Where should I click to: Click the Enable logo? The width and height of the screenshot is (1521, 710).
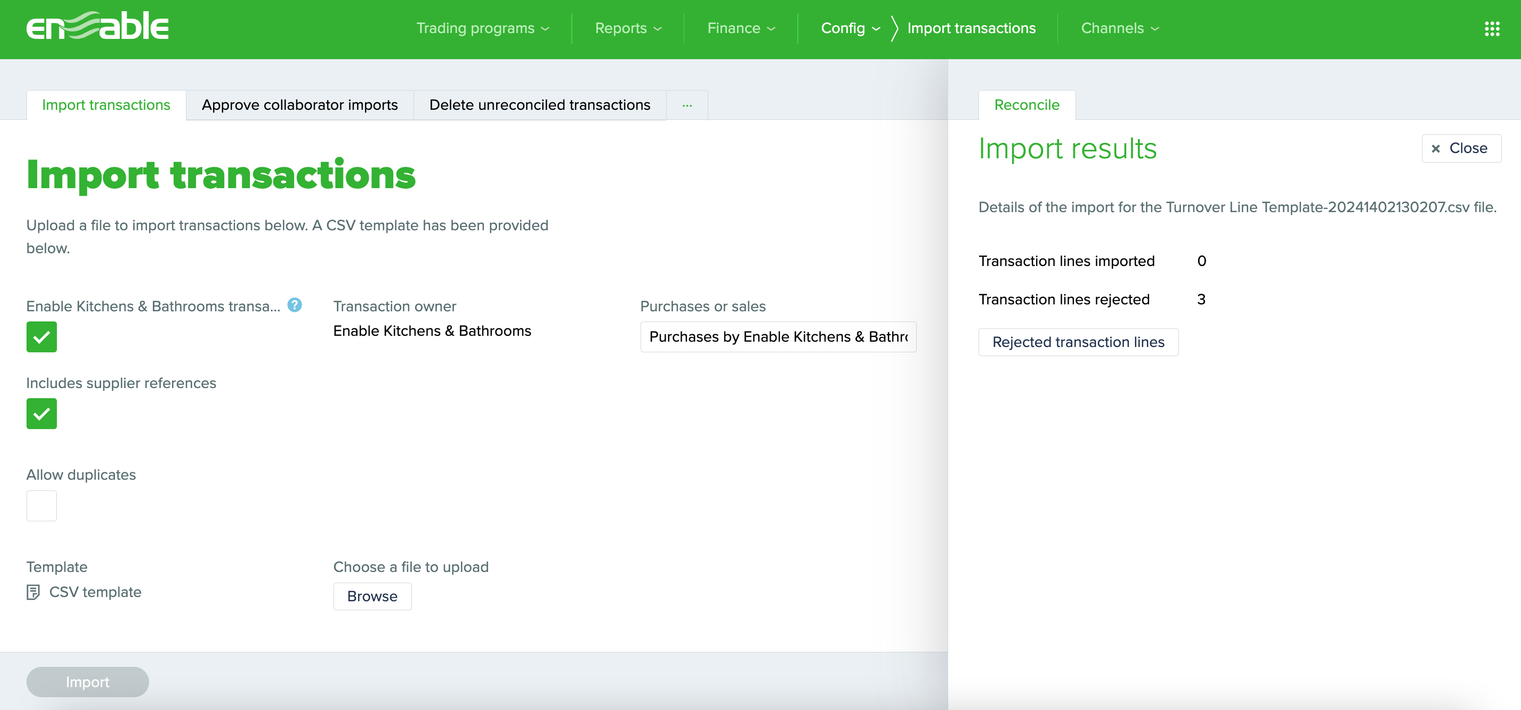(x=97, y=28)
